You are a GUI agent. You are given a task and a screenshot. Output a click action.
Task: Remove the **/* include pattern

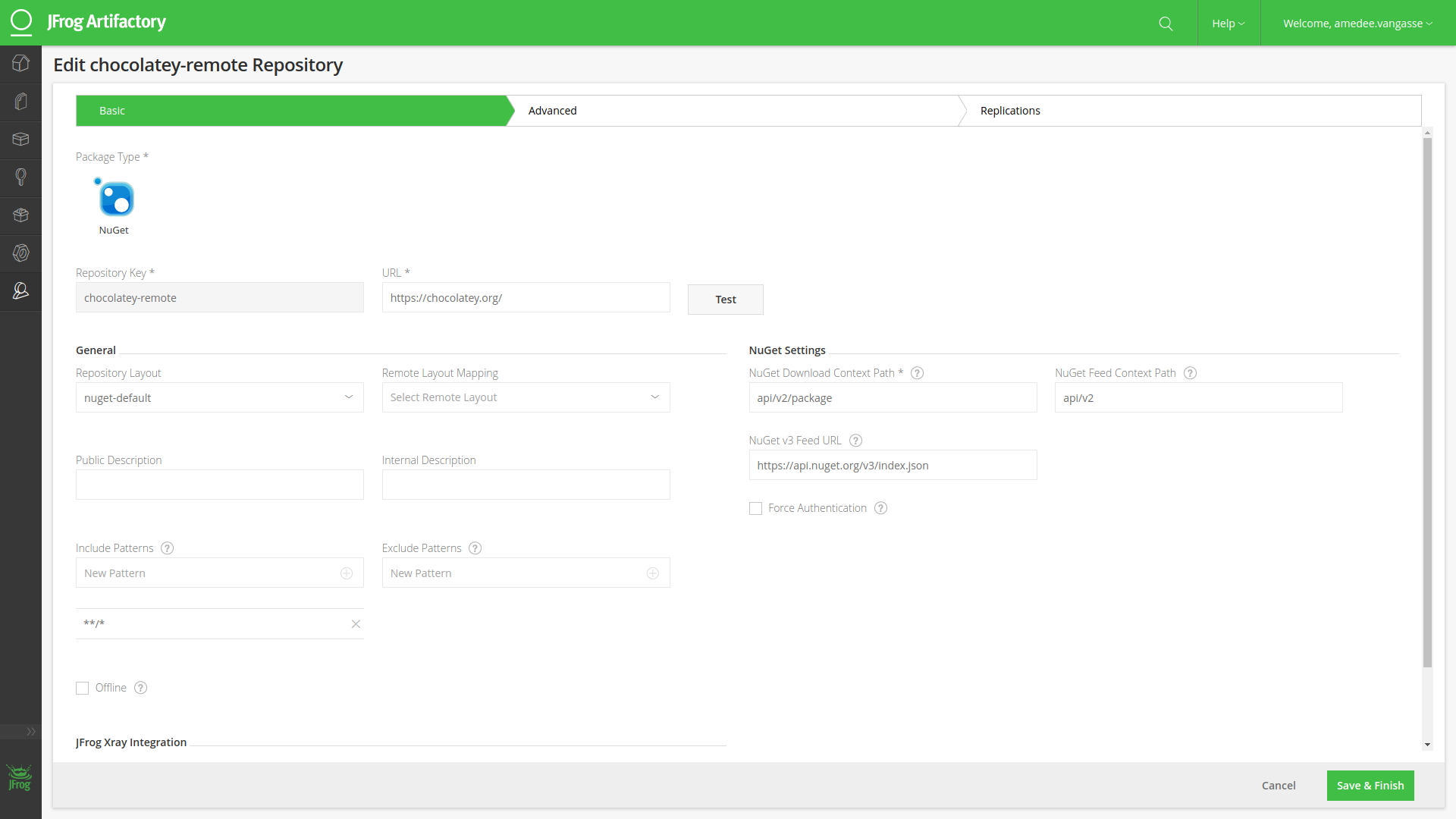tap(356, 624)
